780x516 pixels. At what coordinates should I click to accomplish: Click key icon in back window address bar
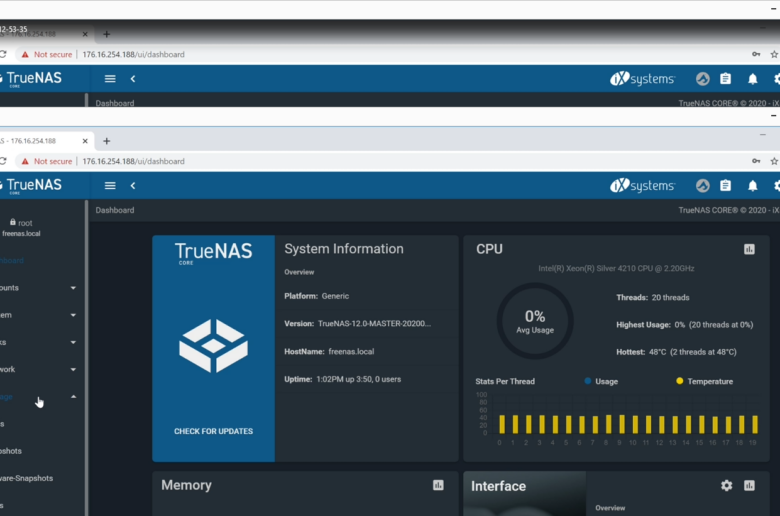coord(756,54)
